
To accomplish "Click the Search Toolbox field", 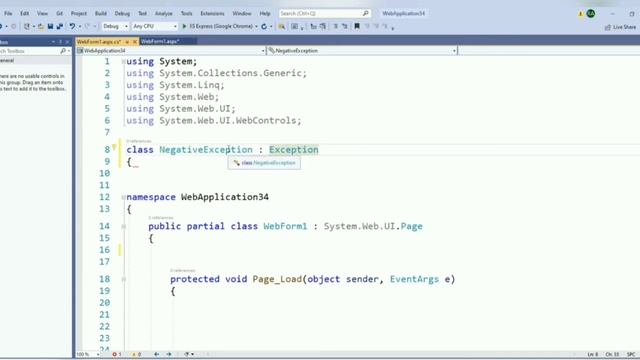I will click(29, 51).
